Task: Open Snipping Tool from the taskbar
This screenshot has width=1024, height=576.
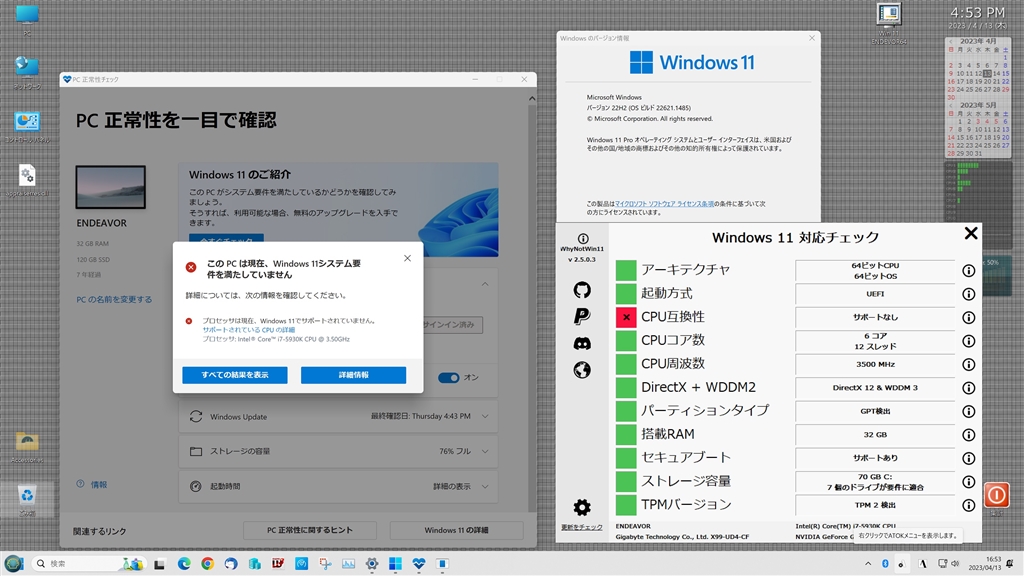Action: click(325, 564)
